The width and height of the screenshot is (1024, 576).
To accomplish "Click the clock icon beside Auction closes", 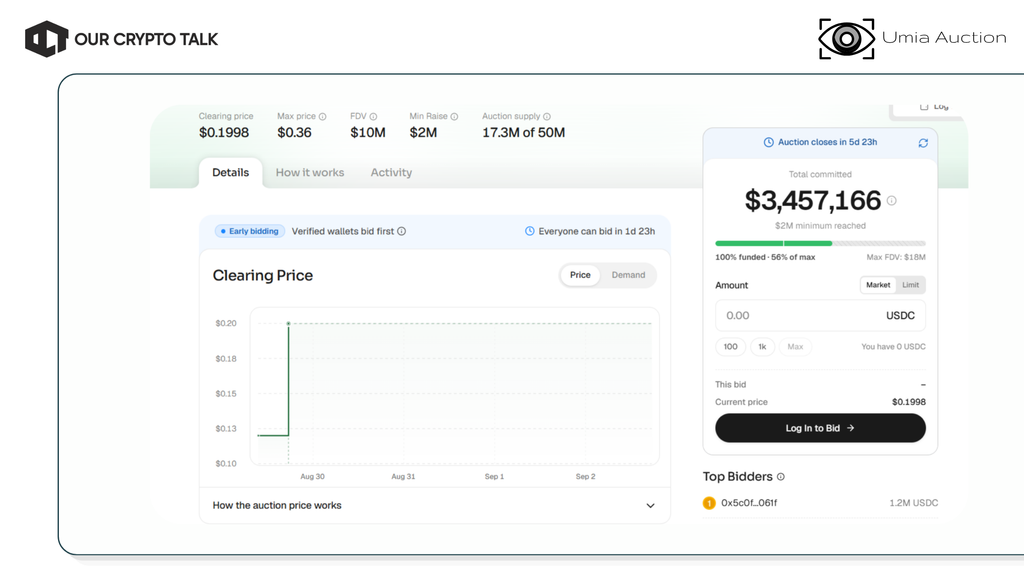I will tap(769, 142).
